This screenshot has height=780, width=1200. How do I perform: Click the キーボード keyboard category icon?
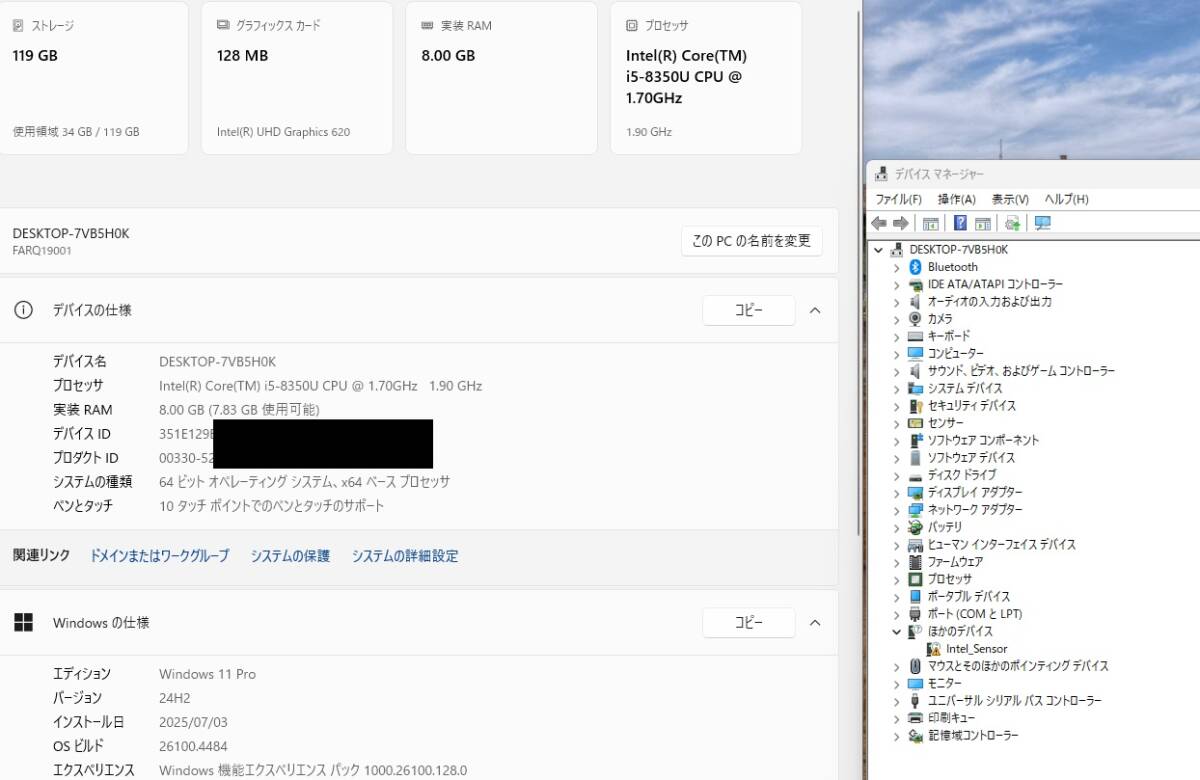tap(915, 336)
